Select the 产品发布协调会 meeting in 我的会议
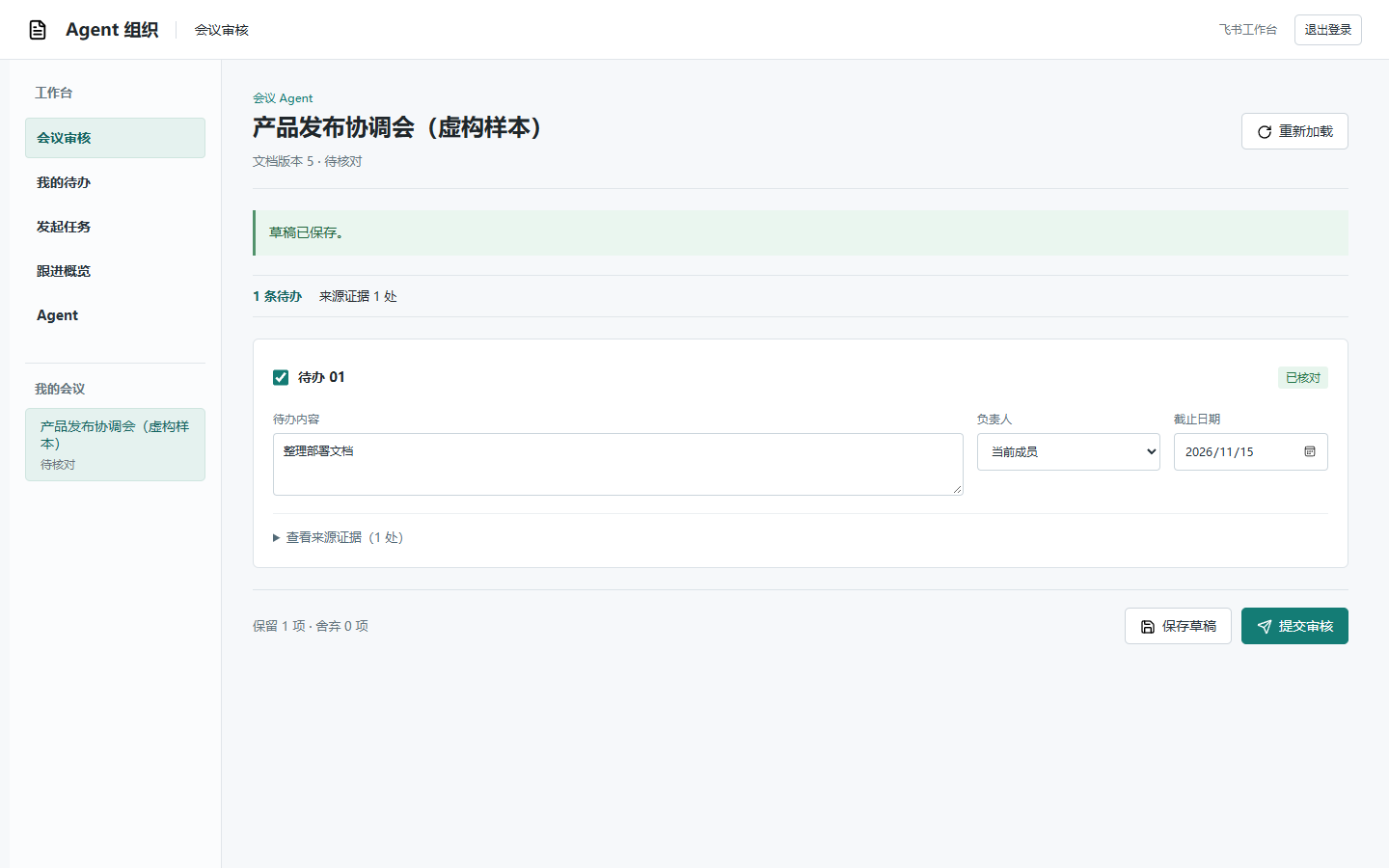 (115, 445)
